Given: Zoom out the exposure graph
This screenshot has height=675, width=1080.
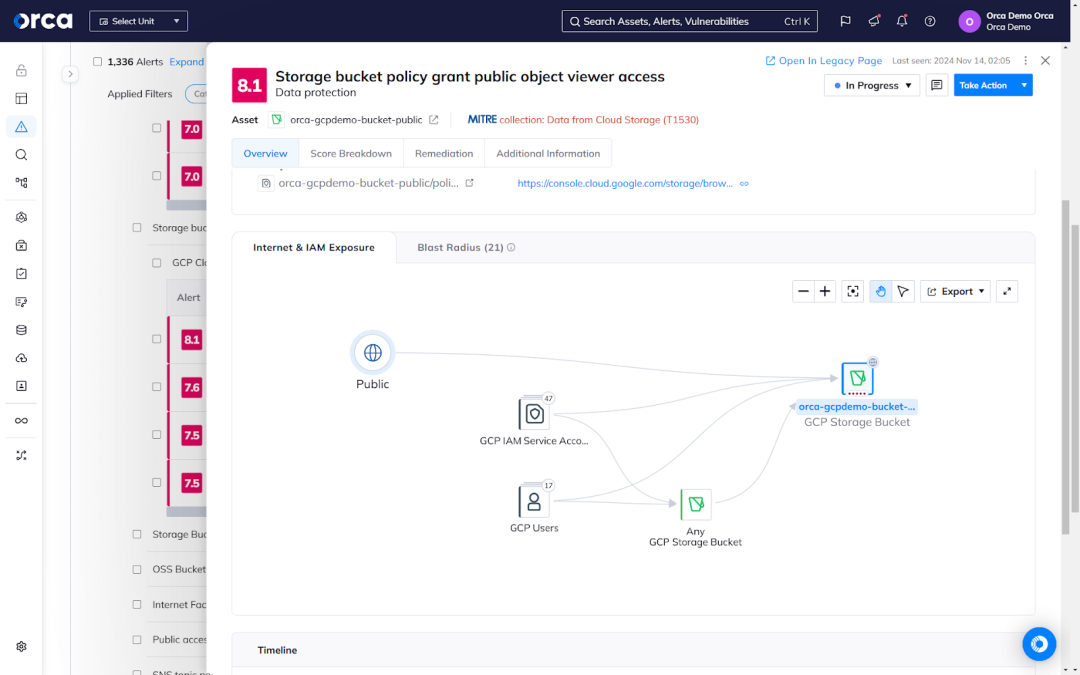Looking at the screenshot, I should 803,291.
